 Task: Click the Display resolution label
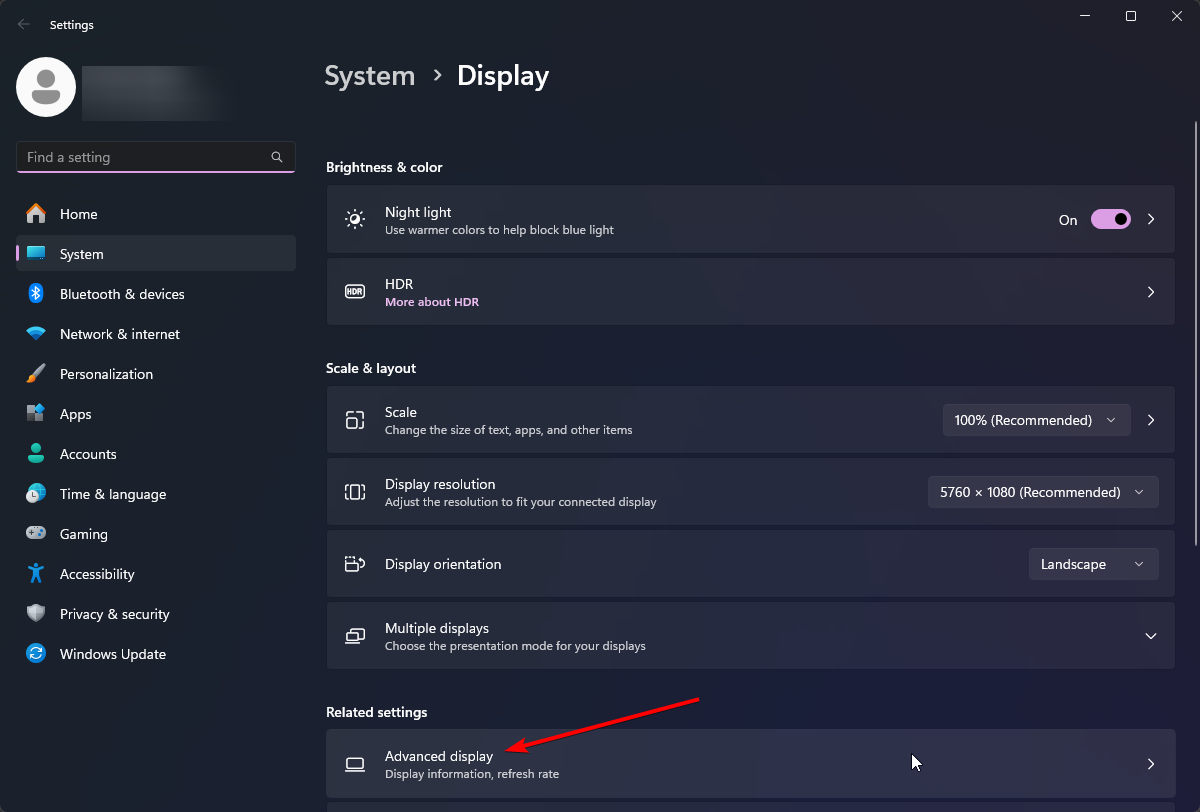pos(438,484)
